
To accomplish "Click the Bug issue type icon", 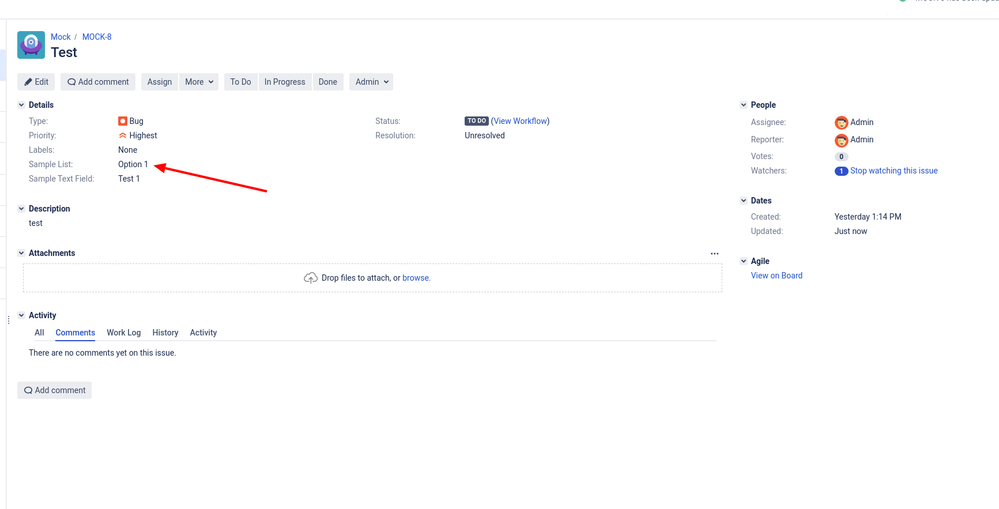I will pyautogui.click(x=122, y=121).
